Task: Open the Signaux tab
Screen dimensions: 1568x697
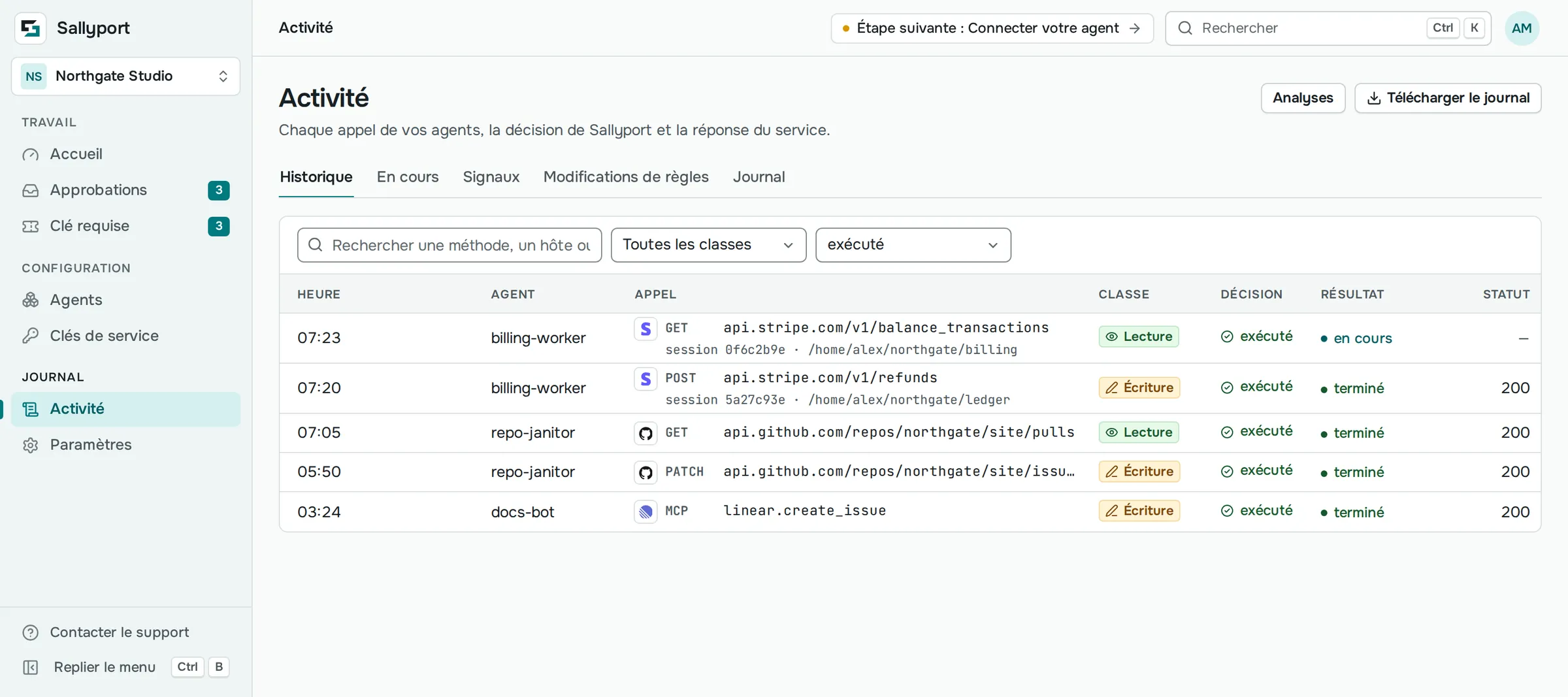Action: [x=491, y=177]
